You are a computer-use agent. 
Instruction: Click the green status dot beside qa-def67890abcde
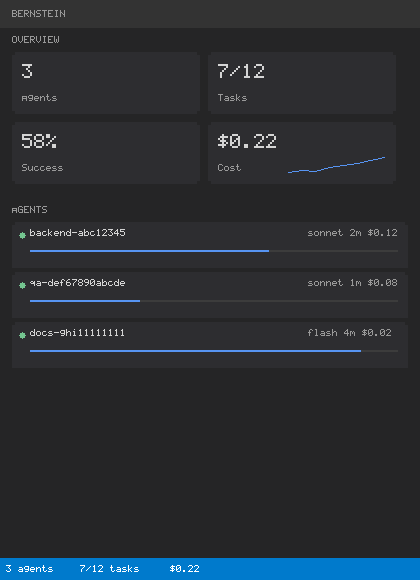22,285
